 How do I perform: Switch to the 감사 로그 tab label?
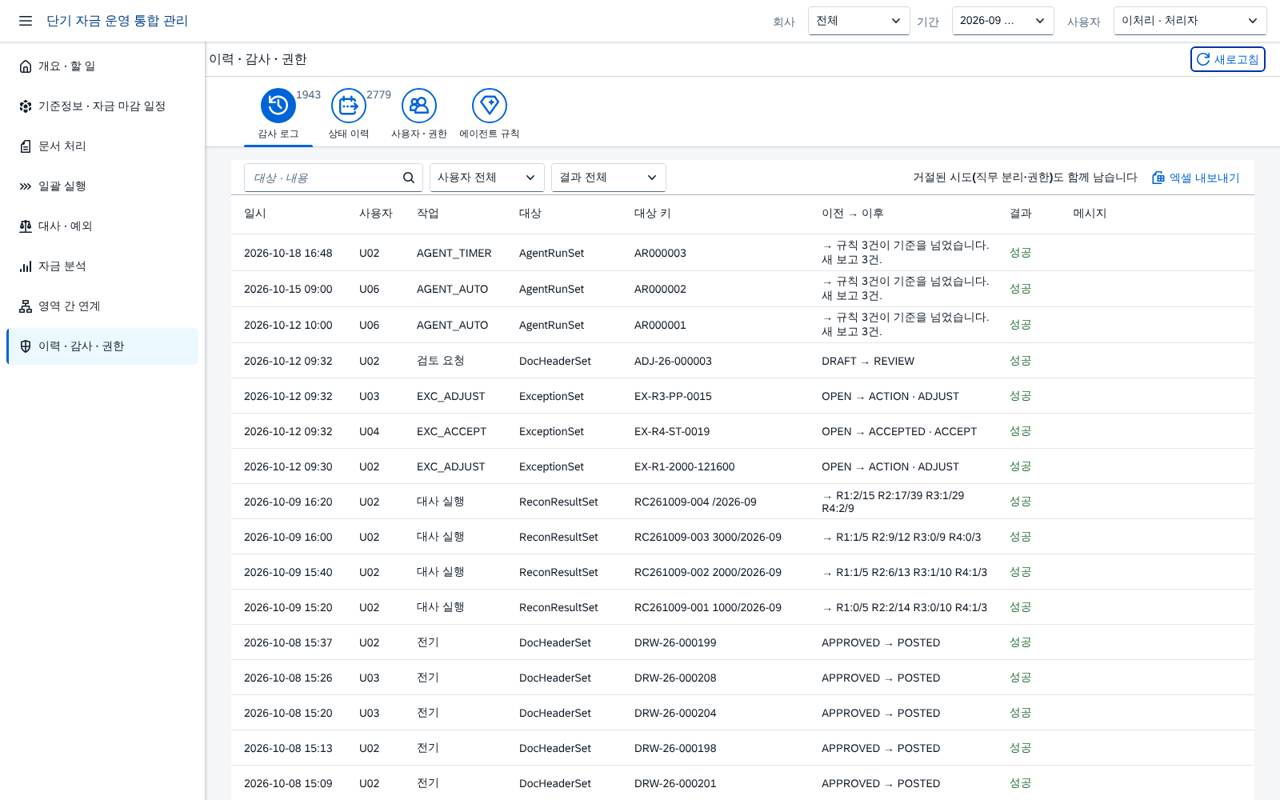[278, 134]
